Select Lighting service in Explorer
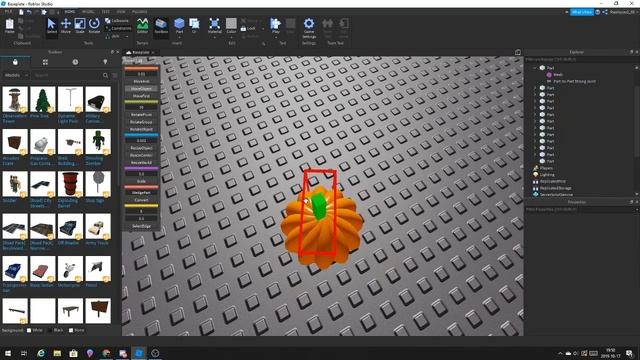The height and width of the screenshot is (360, 640). (x=547, y=175)
